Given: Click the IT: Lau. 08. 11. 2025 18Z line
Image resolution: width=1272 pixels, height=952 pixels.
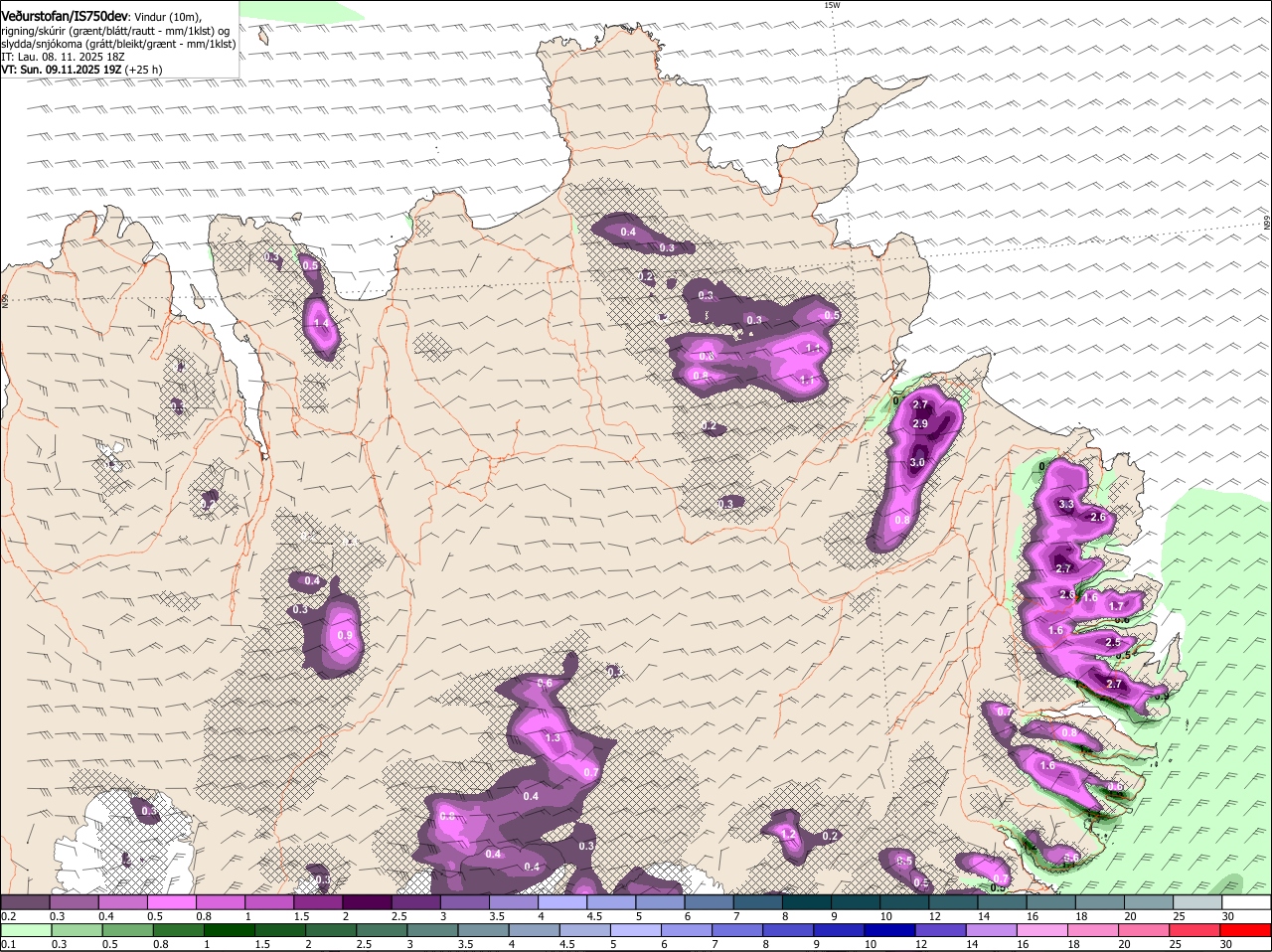Looking at the screenshot, I should [x=62, y=57].
